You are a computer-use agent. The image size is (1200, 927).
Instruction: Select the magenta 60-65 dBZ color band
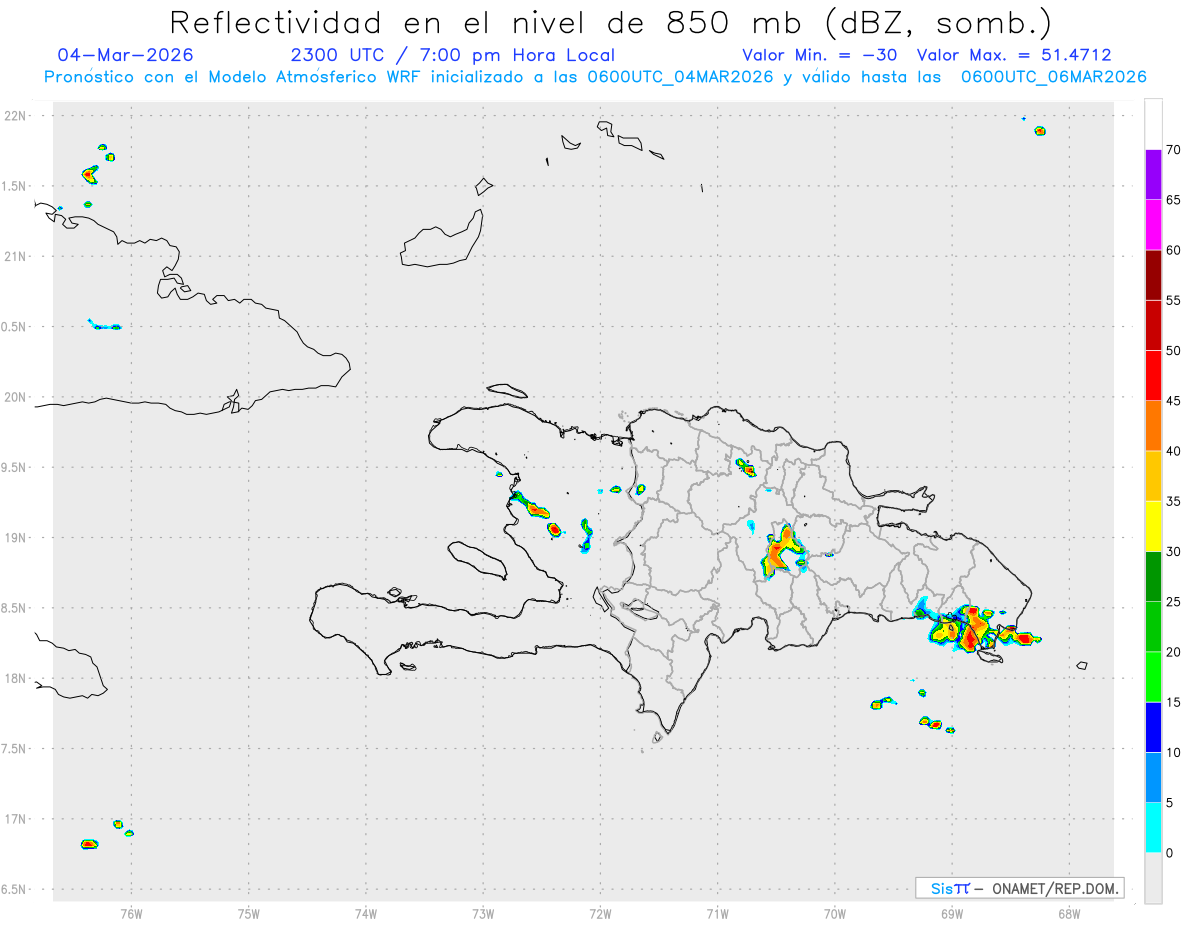coord(1153,225)
